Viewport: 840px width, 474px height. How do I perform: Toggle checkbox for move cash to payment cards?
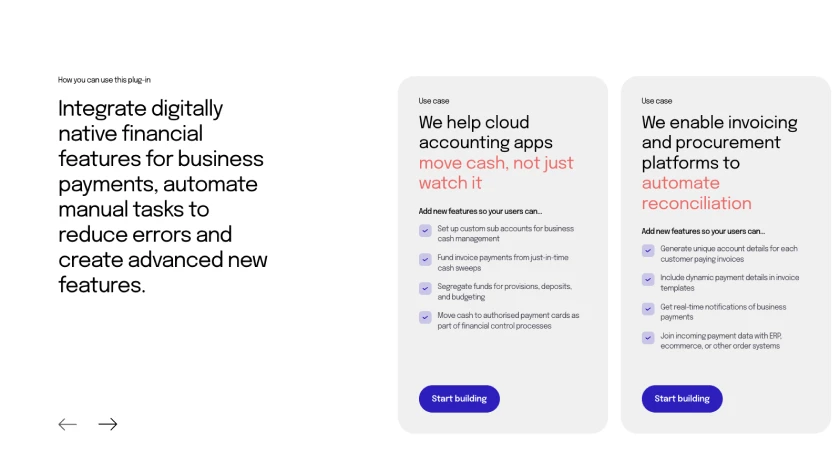[425, 317]
